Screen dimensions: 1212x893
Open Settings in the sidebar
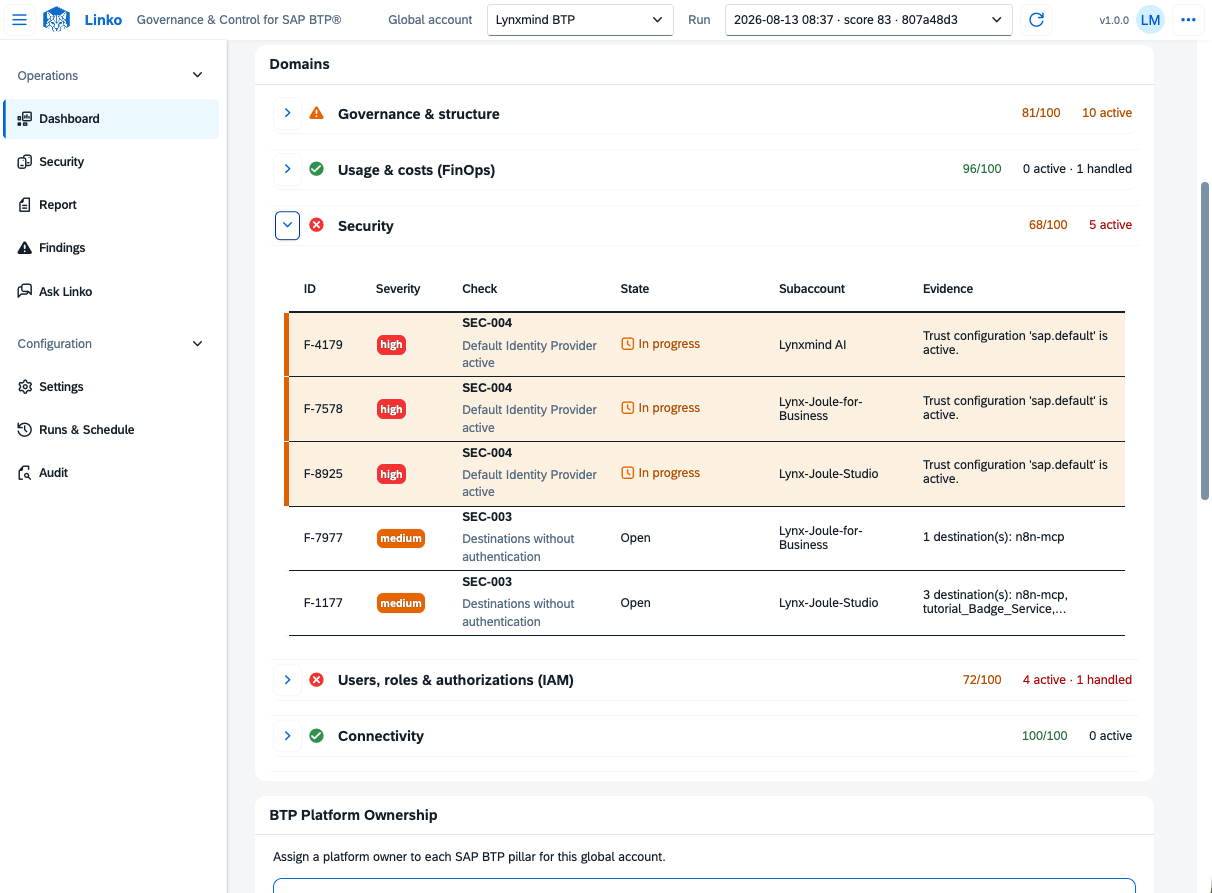tap(111, 386)
